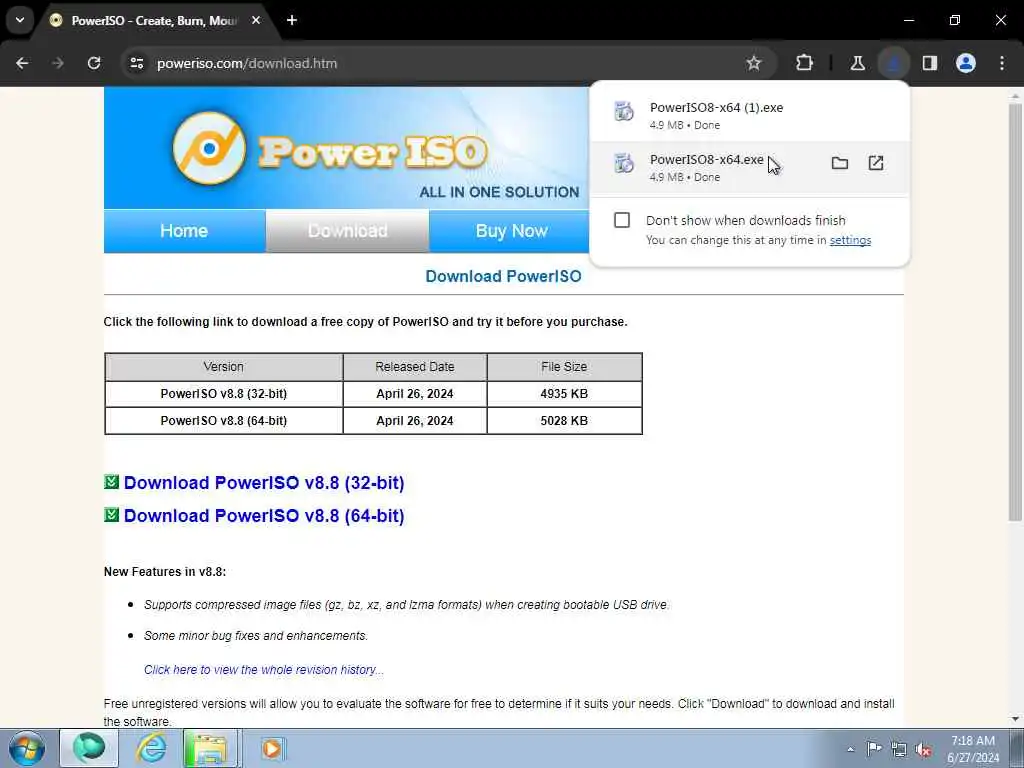Click the Version column header
The height and width of the screenshot is (768, 1024).
click(x=224, y=367)
